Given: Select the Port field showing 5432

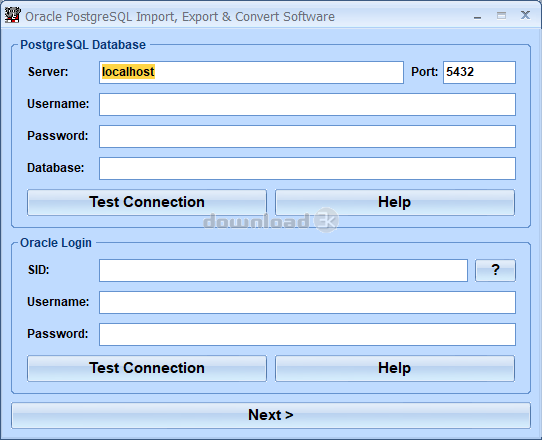Looking at the screenshot, I should click(479, 72).
